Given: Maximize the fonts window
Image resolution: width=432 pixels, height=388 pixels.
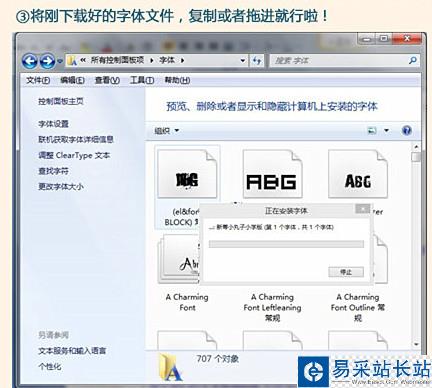Looking at the screenshot, I should pyautogui.click(x=384, y=39).
